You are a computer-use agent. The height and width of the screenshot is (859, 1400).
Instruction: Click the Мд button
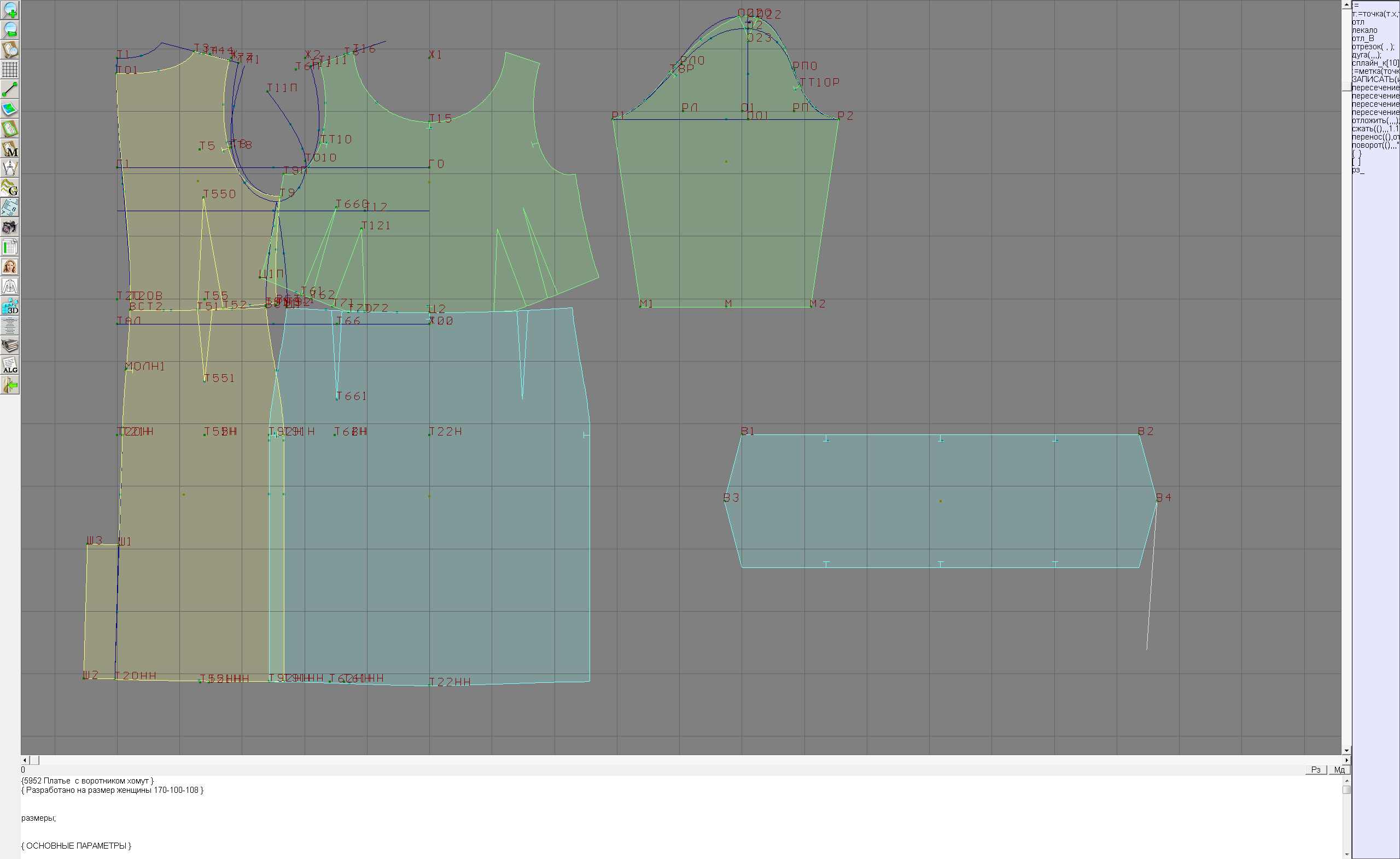click(x=1339, y=769)
